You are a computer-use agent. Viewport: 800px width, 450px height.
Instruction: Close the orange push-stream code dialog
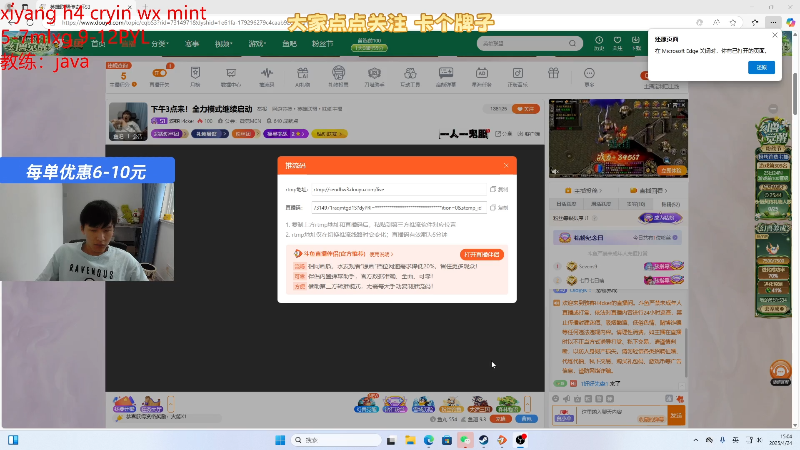coord(506,165)
